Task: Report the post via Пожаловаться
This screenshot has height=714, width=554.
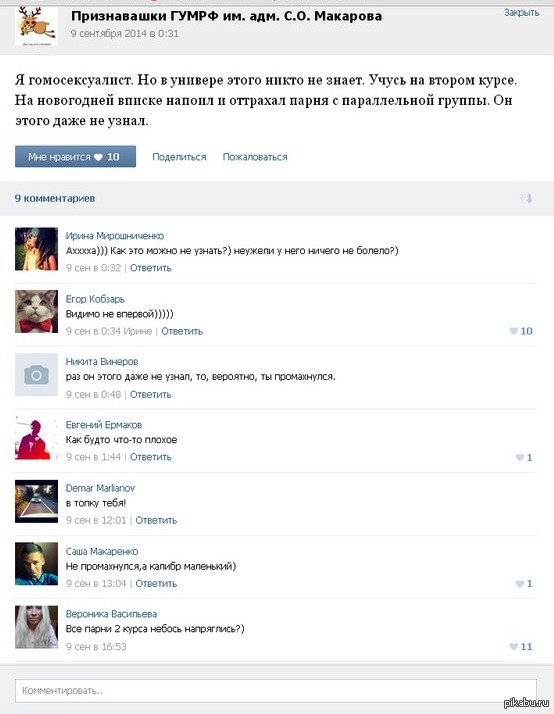Action: click(x=255, y=157)
